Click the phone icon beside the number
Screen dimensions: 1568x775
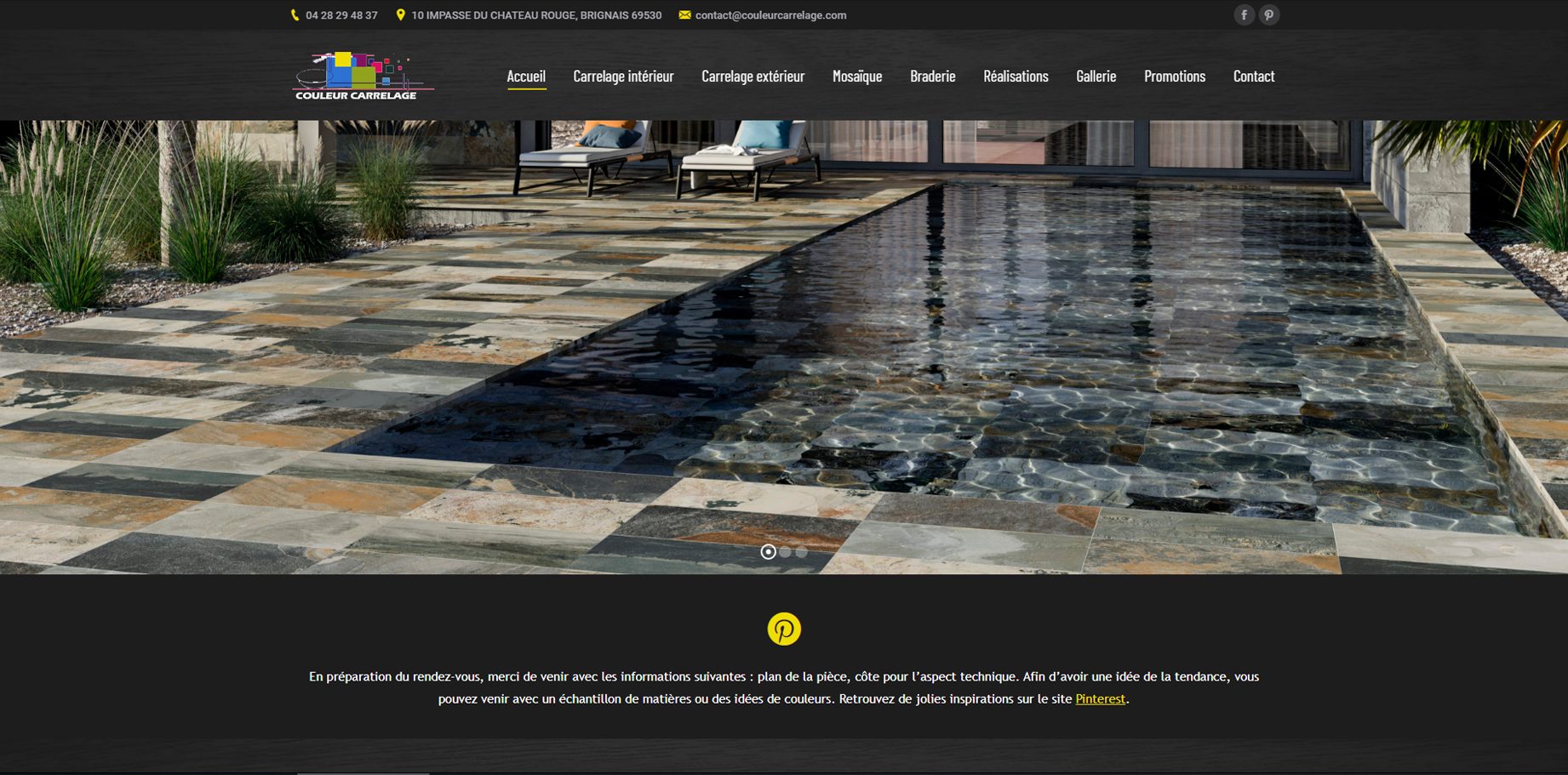295,15
